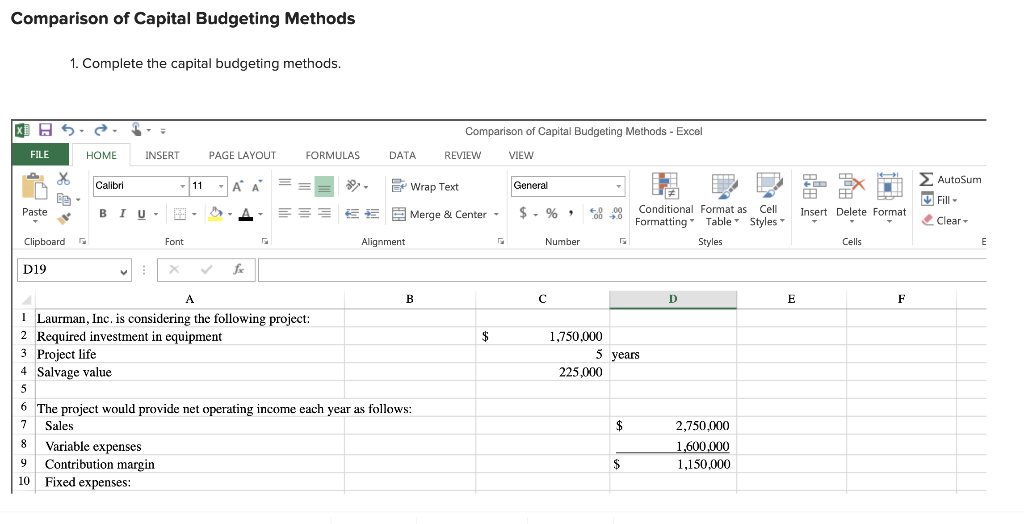This screenshot has height=524, width=1024.
Task: Open the font name dropdown showing Calibri
Action: click(x=183, y=186)
